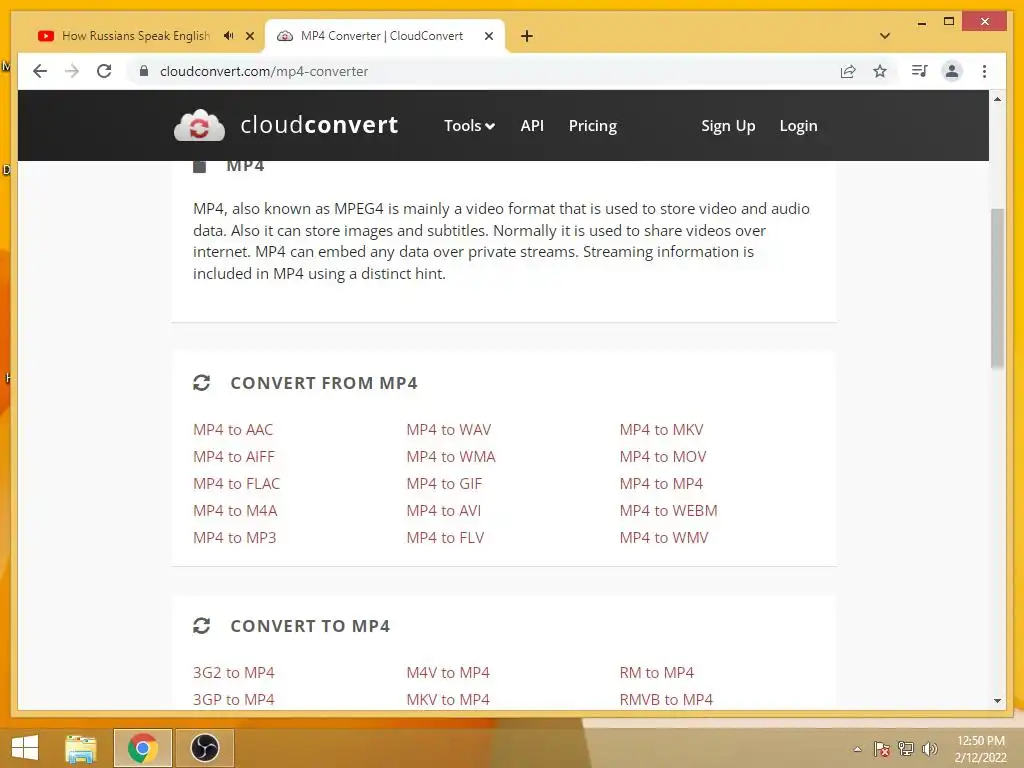Click the Login link
Image resolution: width=1024 pixels, height=768 pixels.
[798, 125]
